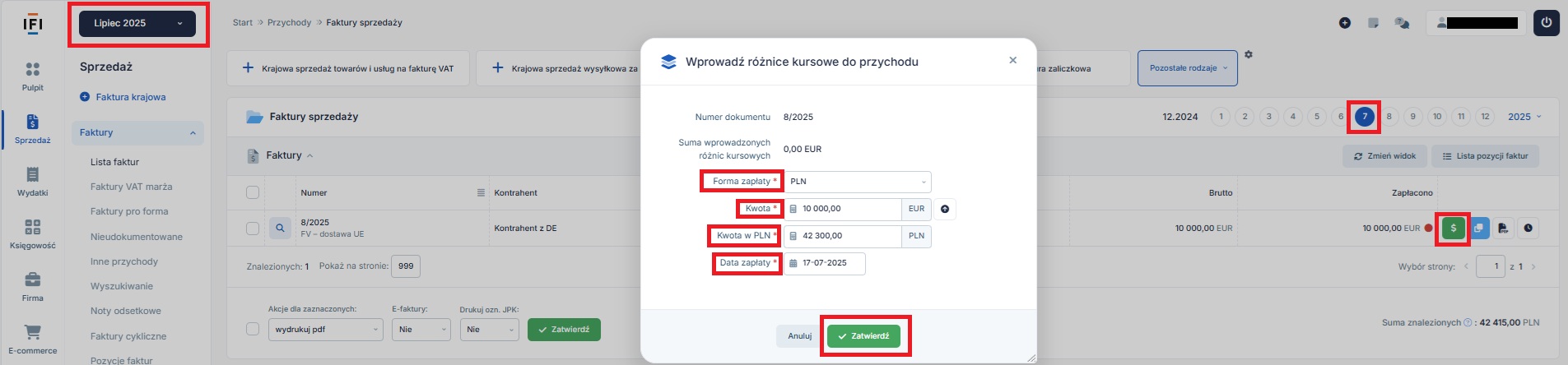Click Anuluj to cancel the dialog

(799, 336)
